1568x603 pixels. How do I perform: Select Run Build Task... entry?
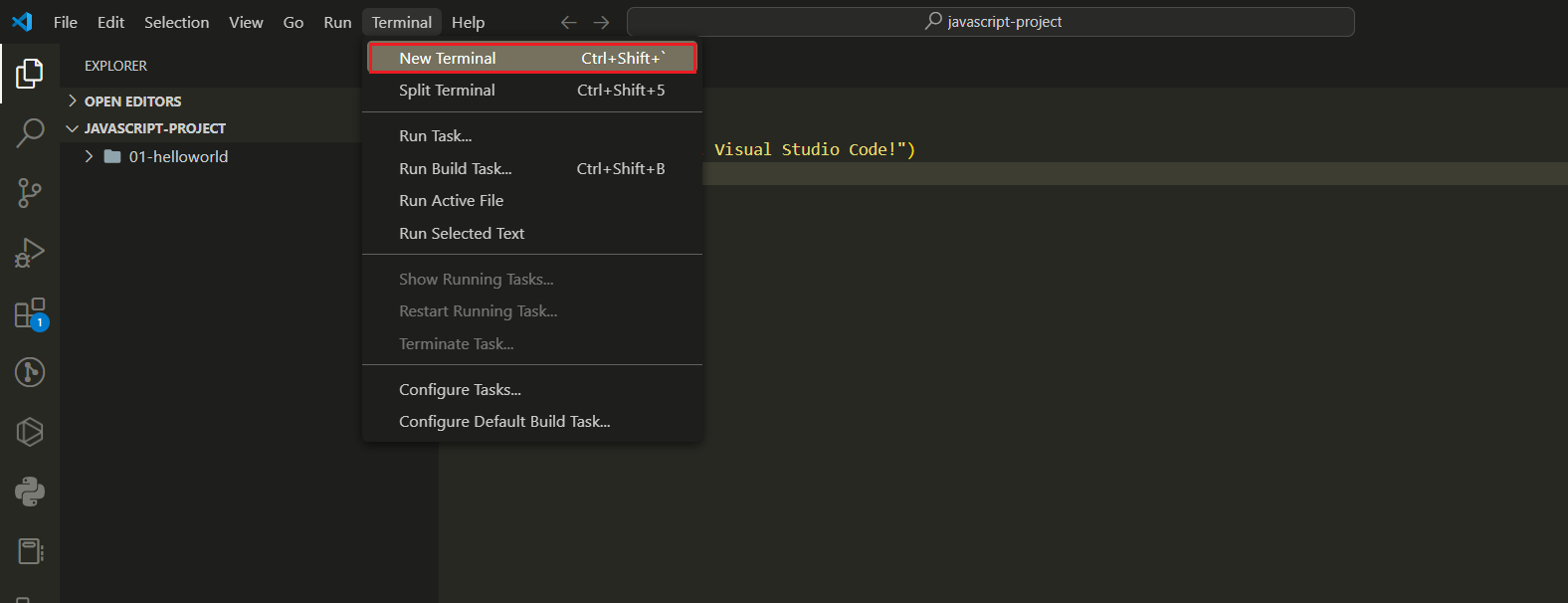click(532, 168)
